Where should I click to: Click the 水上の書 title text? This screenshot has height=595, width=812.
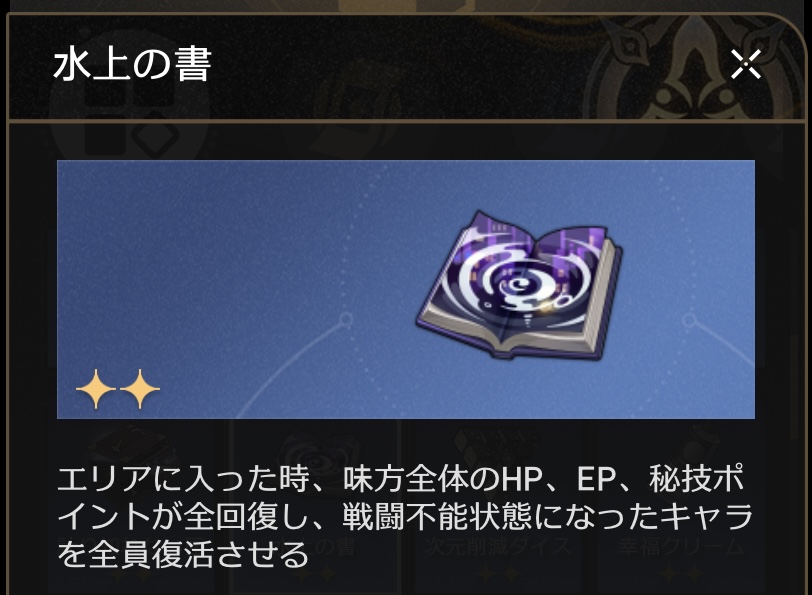point(133,65)
